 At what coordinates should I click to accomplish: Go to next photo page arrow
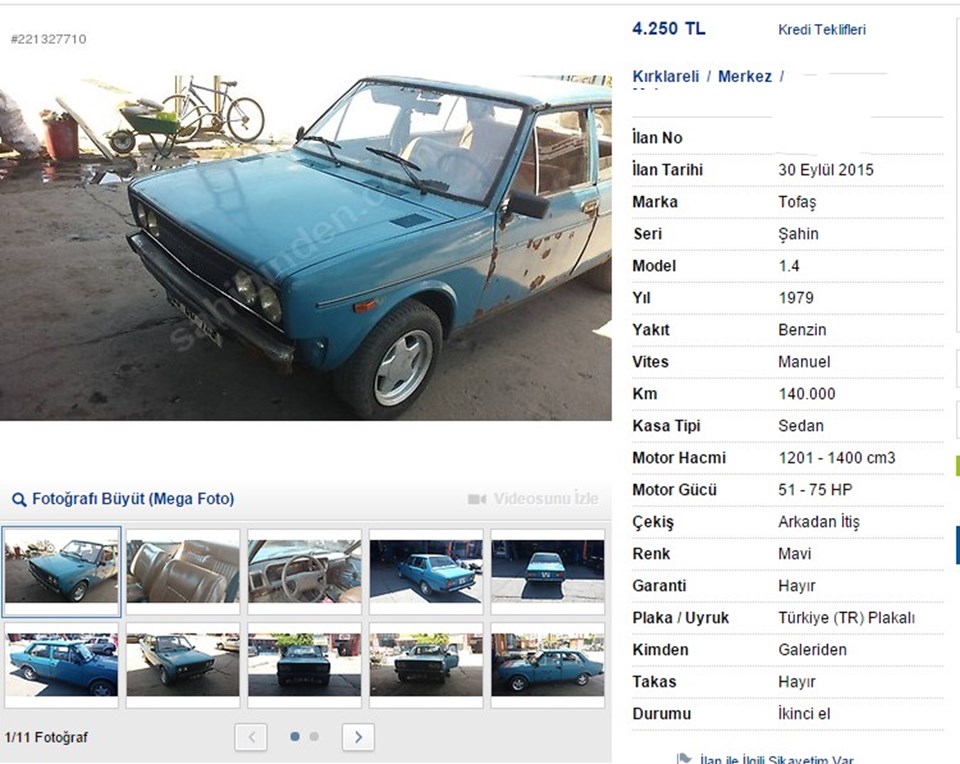(358, 737)
